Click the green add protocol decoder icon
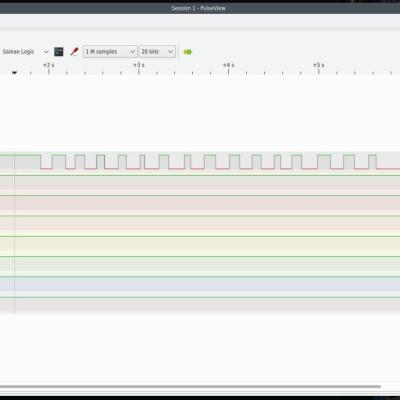The width and height of the screenshot is (400, 400). pyautogui.click(x=188, y=52)
